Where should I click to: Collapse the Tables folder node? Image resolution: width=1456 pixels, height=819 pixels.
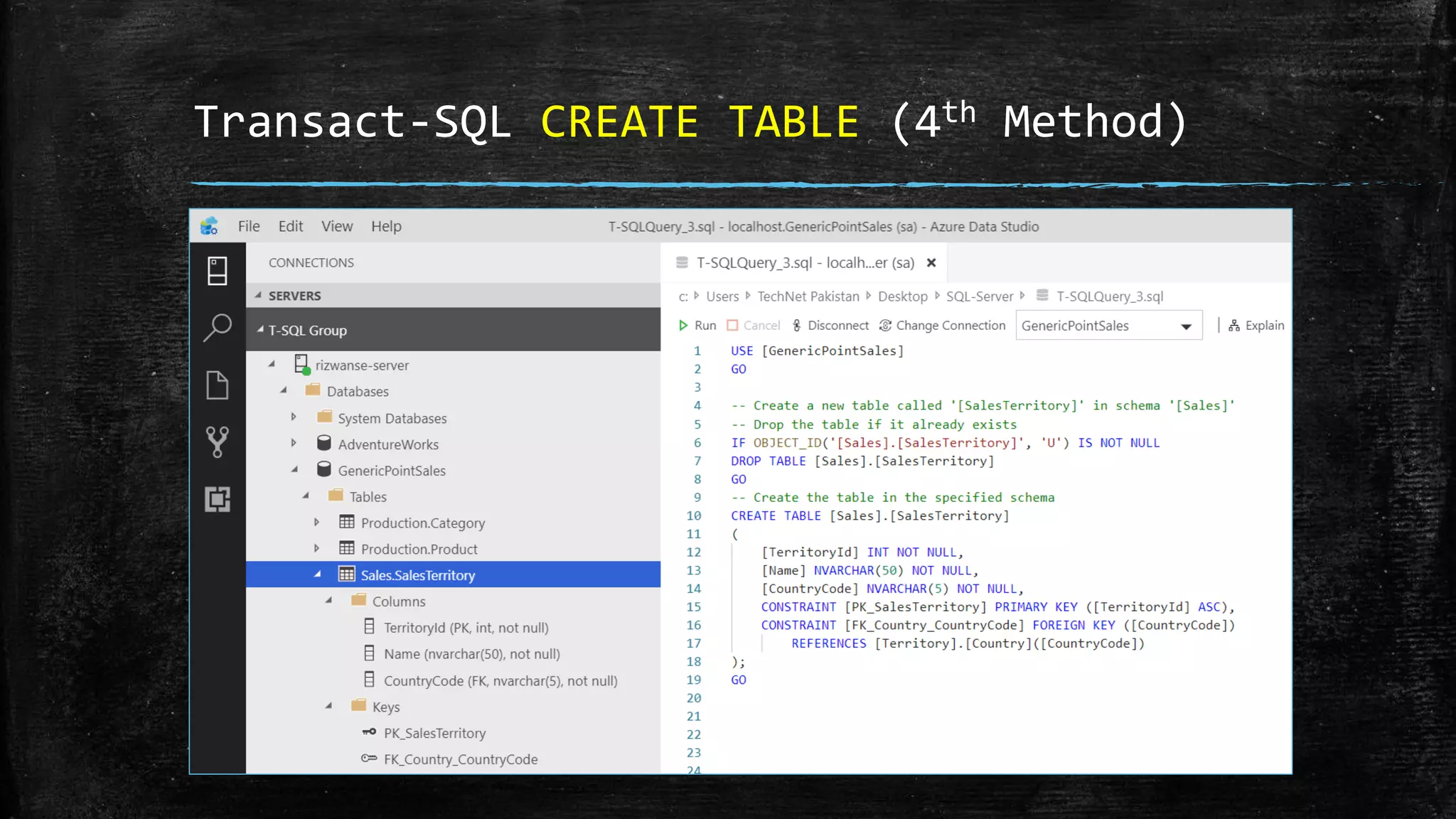point(306,496)
